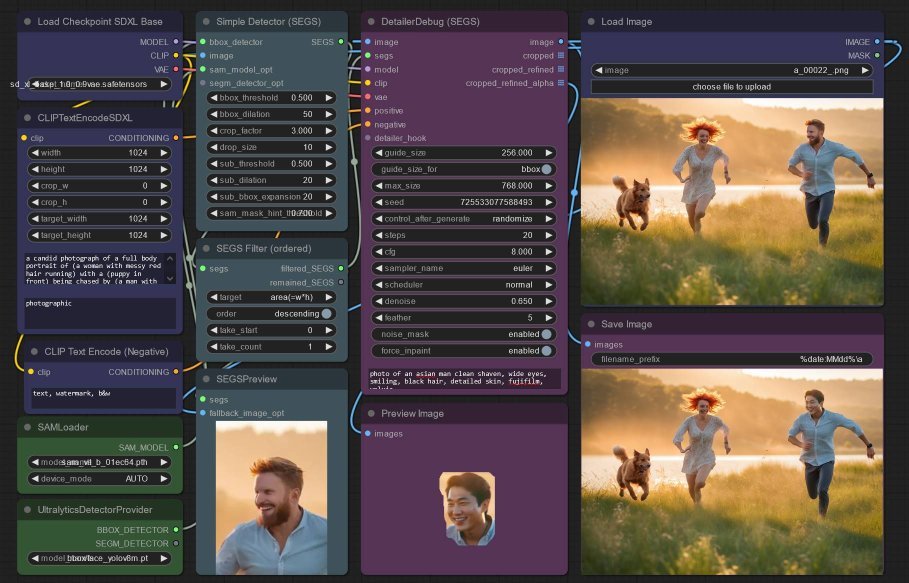Viewport: 909px width, 583px height.
Task: Click the SEGSPreview node title dot
Action: tap(206, 379)
